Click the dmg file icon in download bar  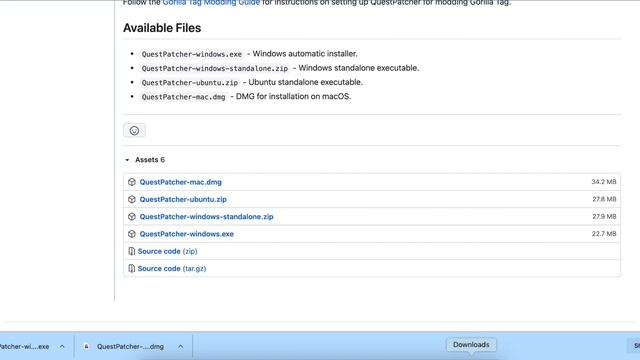[x=86, y=346]
